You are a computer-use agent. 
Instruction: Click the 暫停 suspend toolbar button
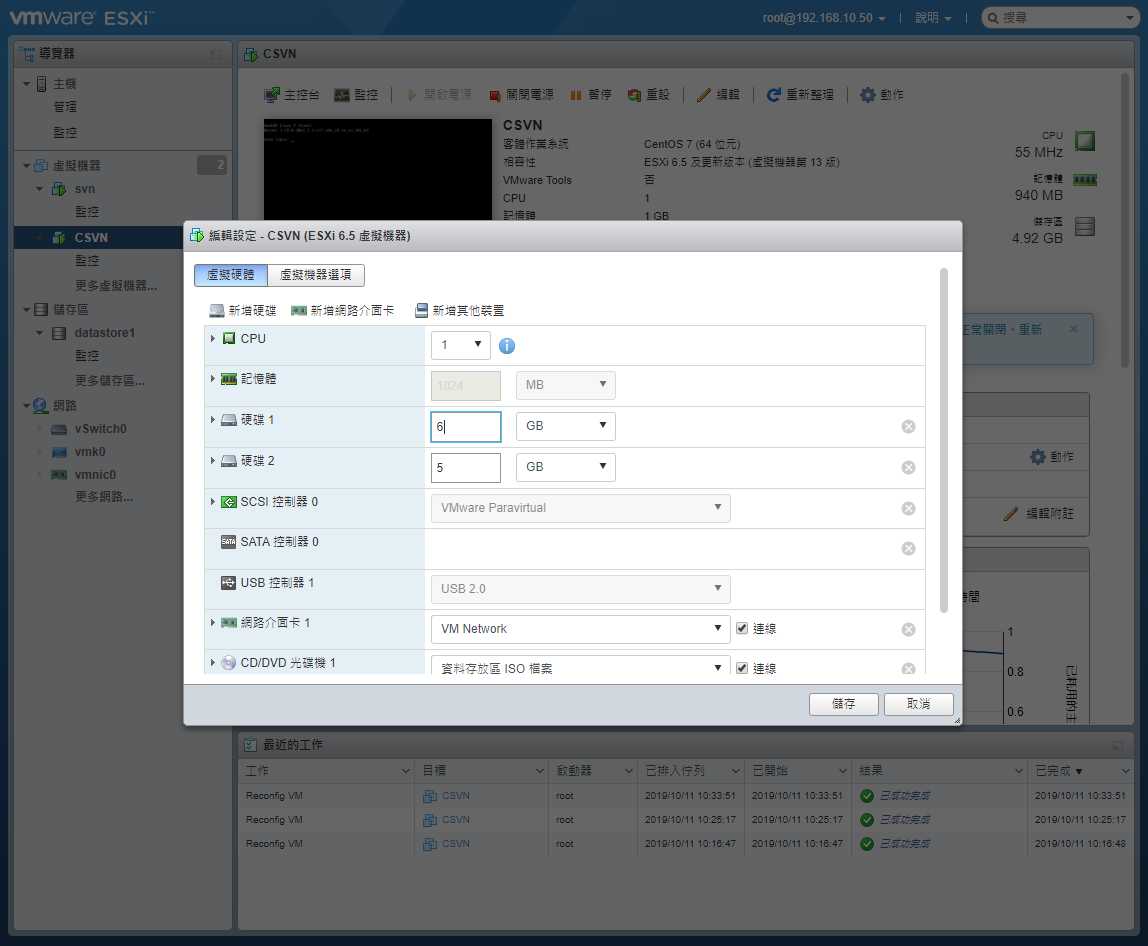590,94
